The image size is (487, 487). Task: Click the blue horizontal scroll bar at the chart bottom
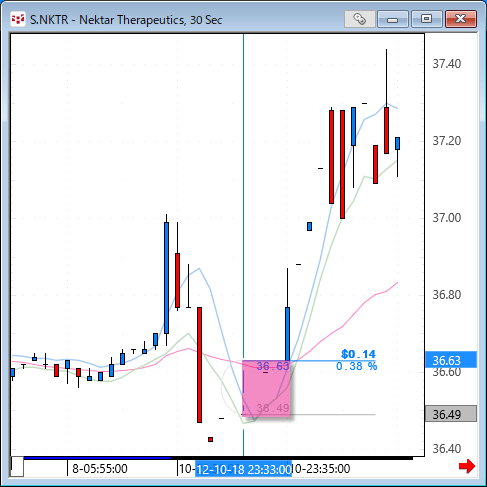coord(97,458)
